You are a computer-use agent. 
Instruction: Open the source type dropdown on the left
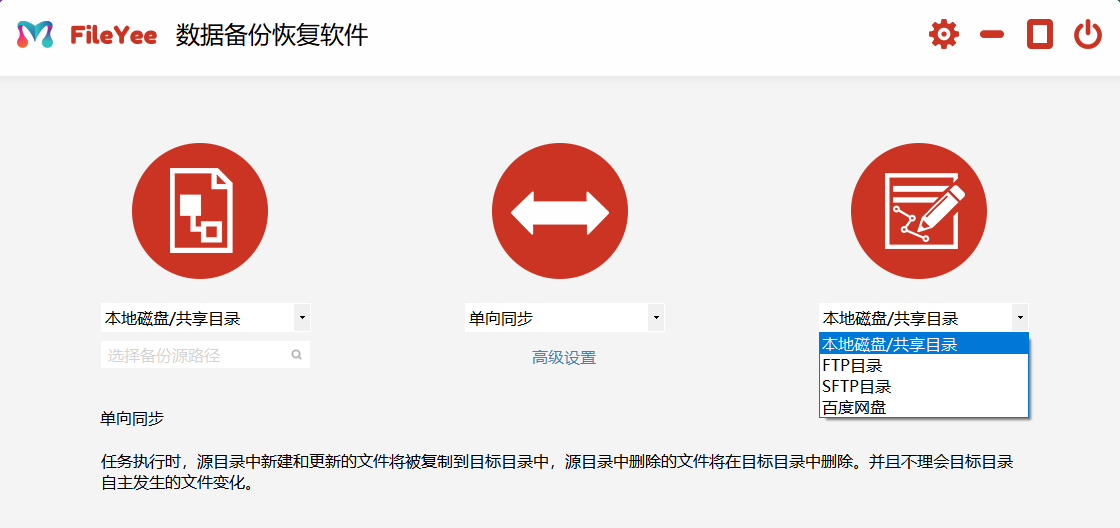click(205, 318)
